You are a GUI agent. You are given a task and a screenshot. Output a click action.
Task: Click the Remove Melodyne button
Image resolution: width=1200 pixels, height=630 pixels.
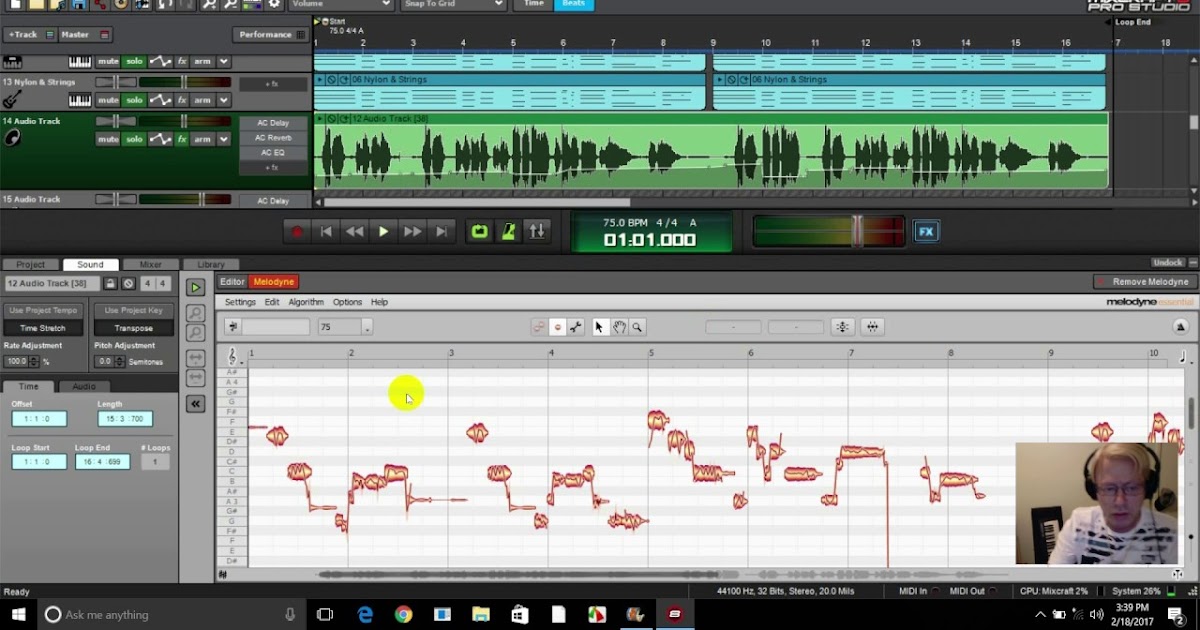pos(1144,282)
